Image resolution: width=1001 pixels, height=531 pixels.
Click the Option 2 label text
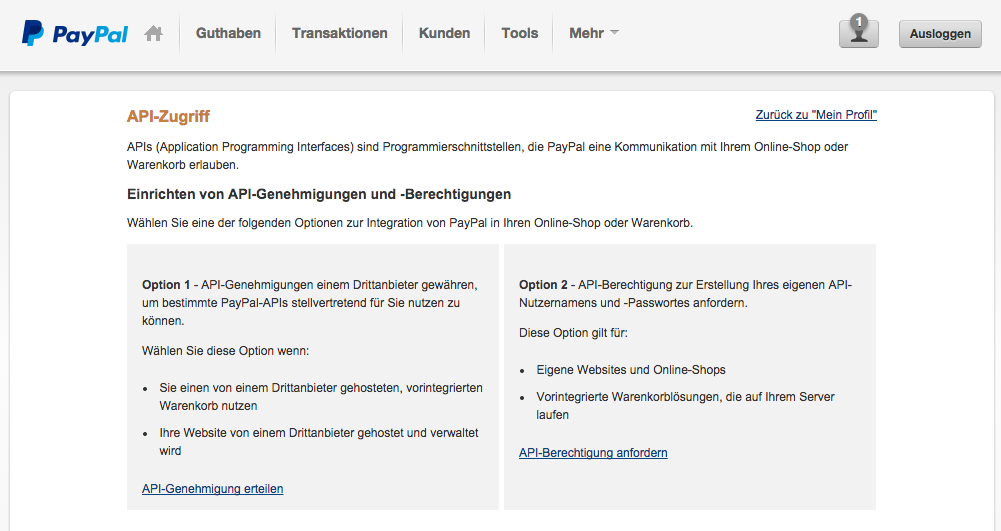tap(543, 285)
